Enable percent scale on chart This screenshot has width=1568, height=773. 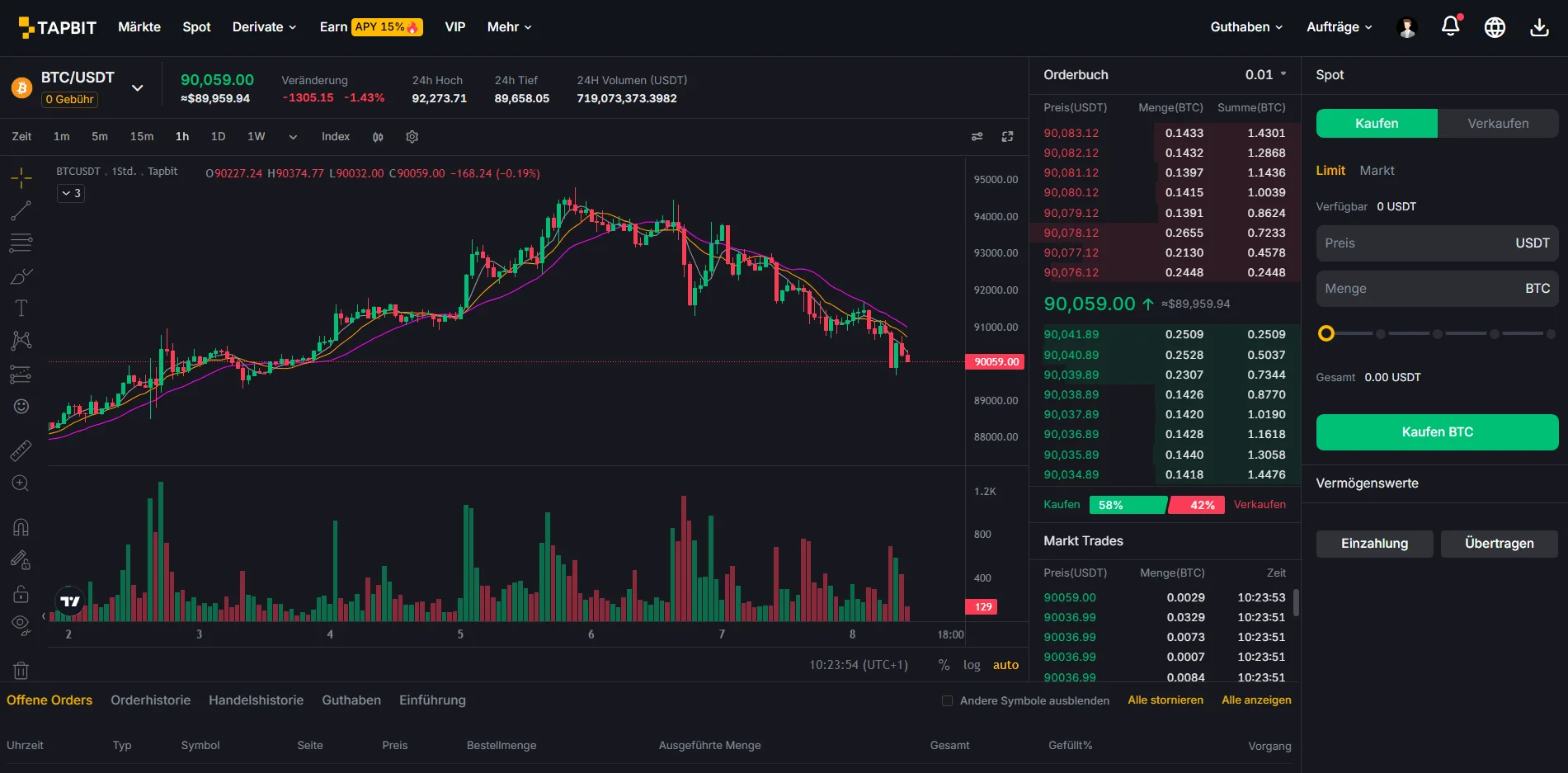point(944,665)
